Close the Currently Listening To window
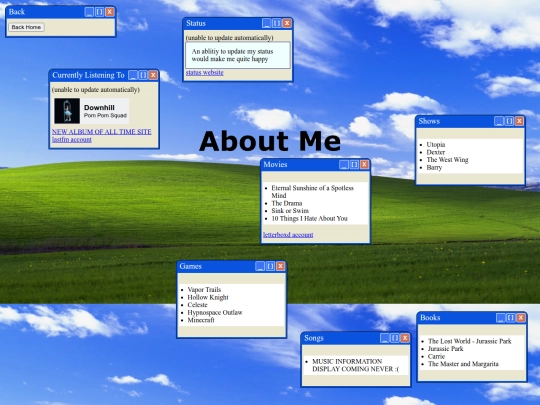This screenshot has height=405, width=540. [153, 75]
